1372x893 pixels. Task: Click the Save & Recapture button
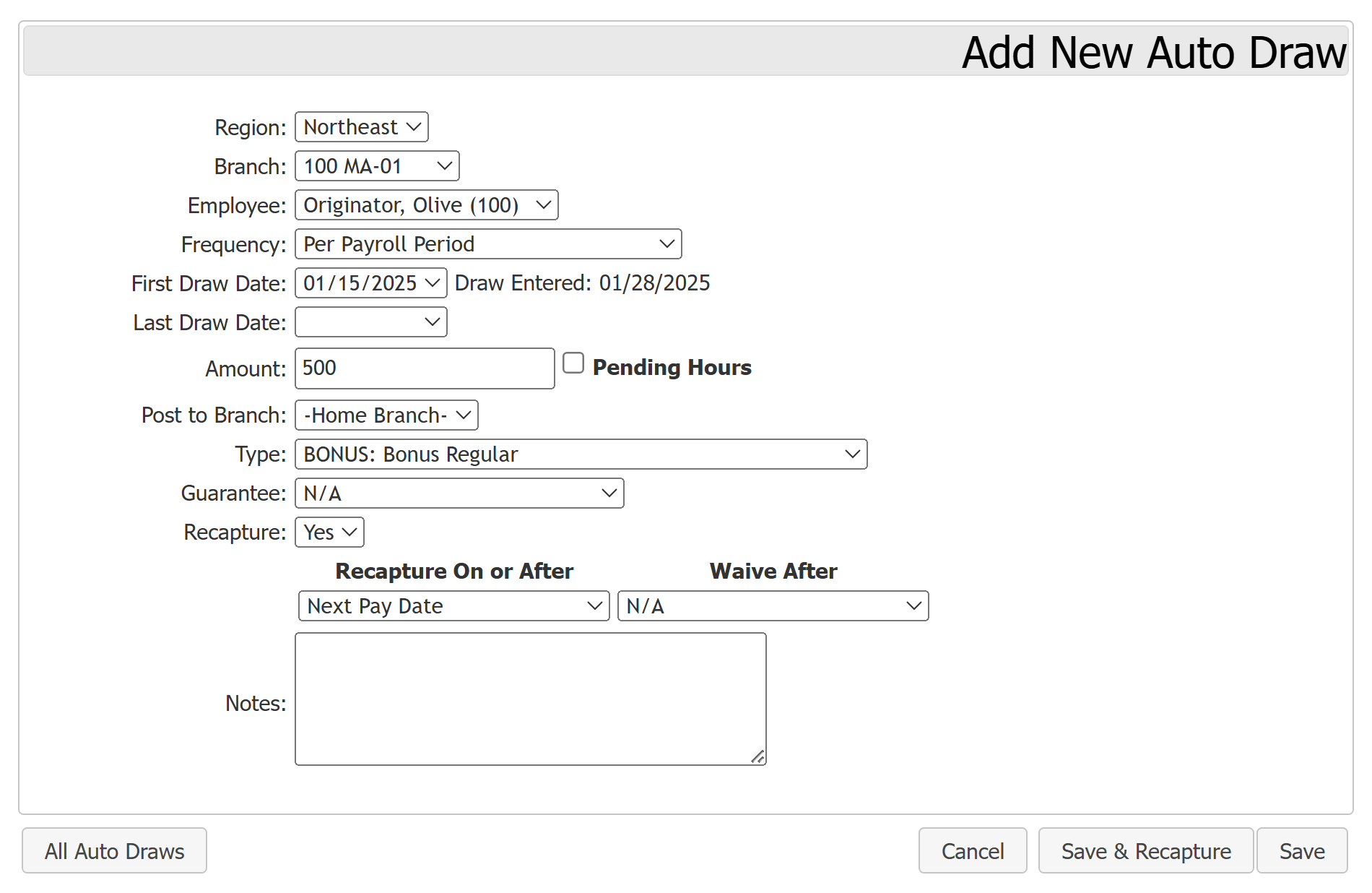(x=1146, y=851)
